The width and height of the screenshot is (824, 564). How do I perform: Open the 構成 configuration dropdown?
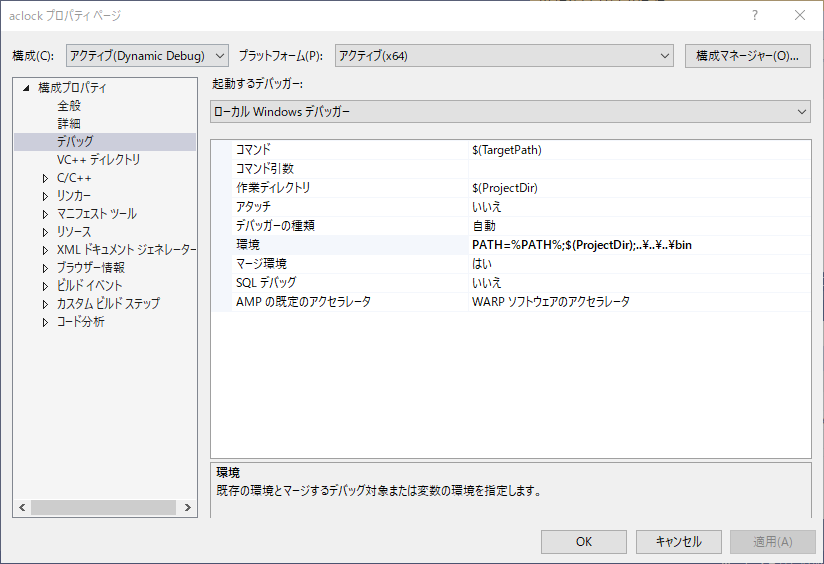point(147,56)
